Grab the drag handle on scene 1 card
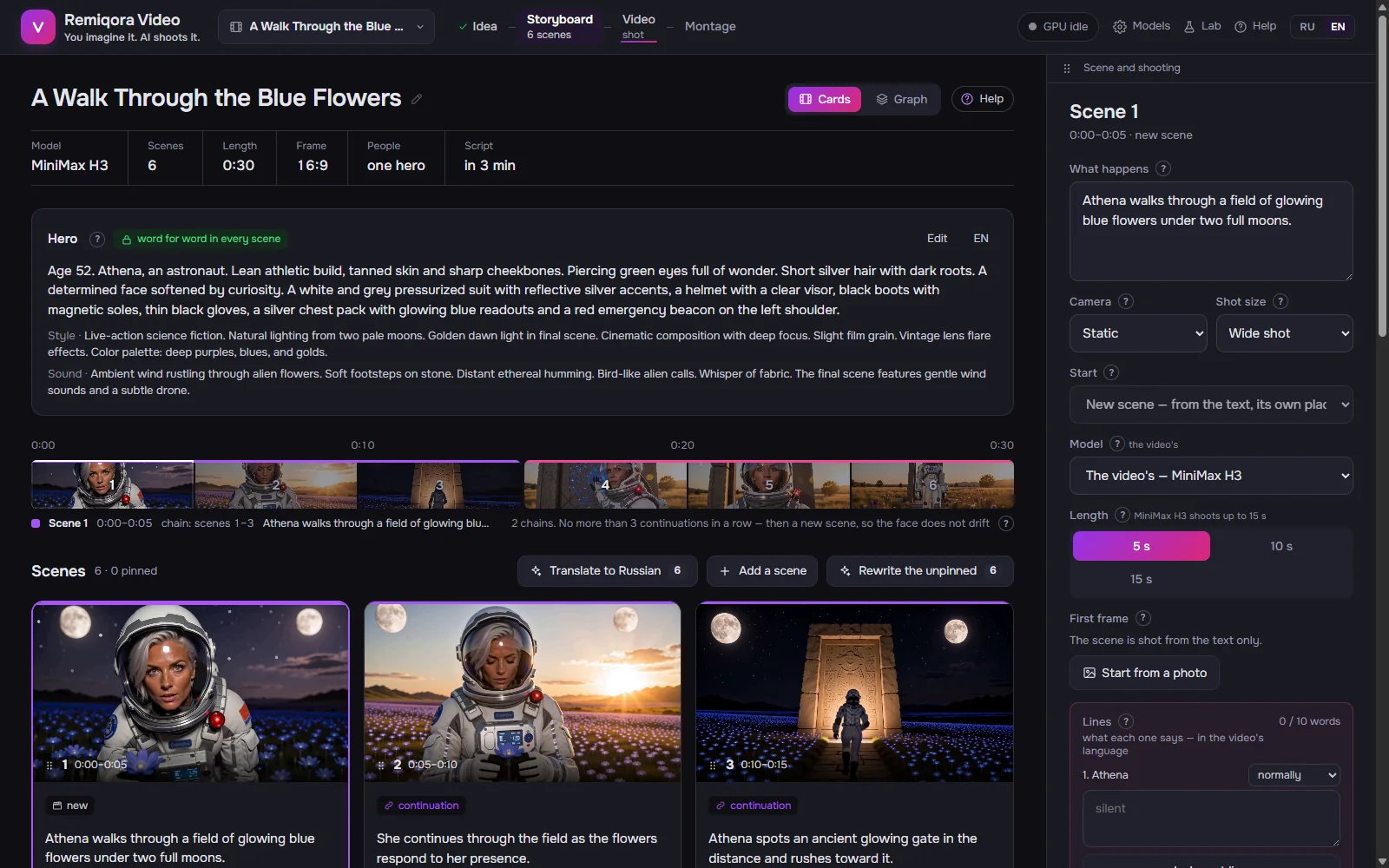Screen dimensions: 1389x868 [49, 765]
